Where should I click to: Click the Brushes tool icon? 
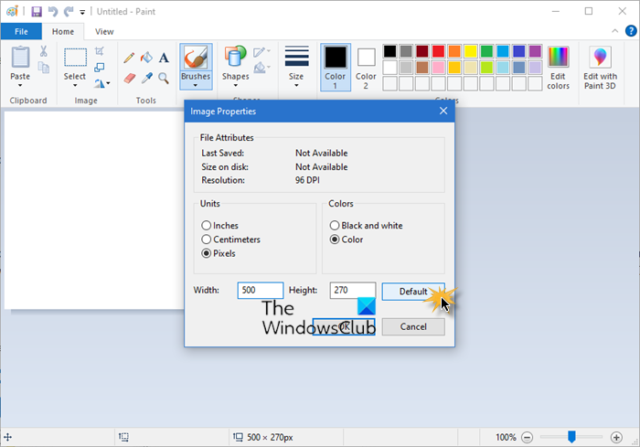click(x=196, y=57)
